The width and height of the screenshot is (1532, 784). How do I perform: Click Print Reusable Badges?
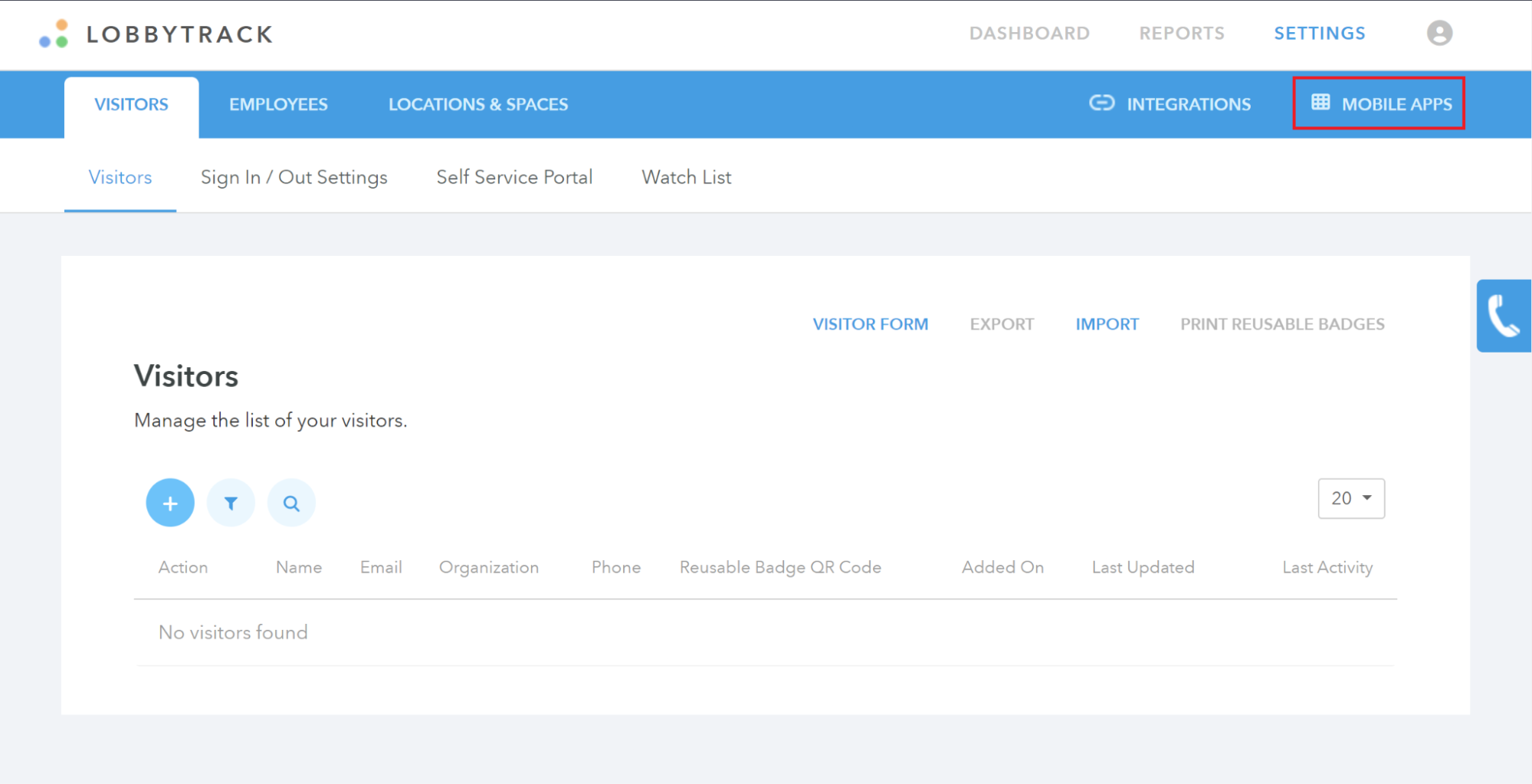coord(1282,324)
